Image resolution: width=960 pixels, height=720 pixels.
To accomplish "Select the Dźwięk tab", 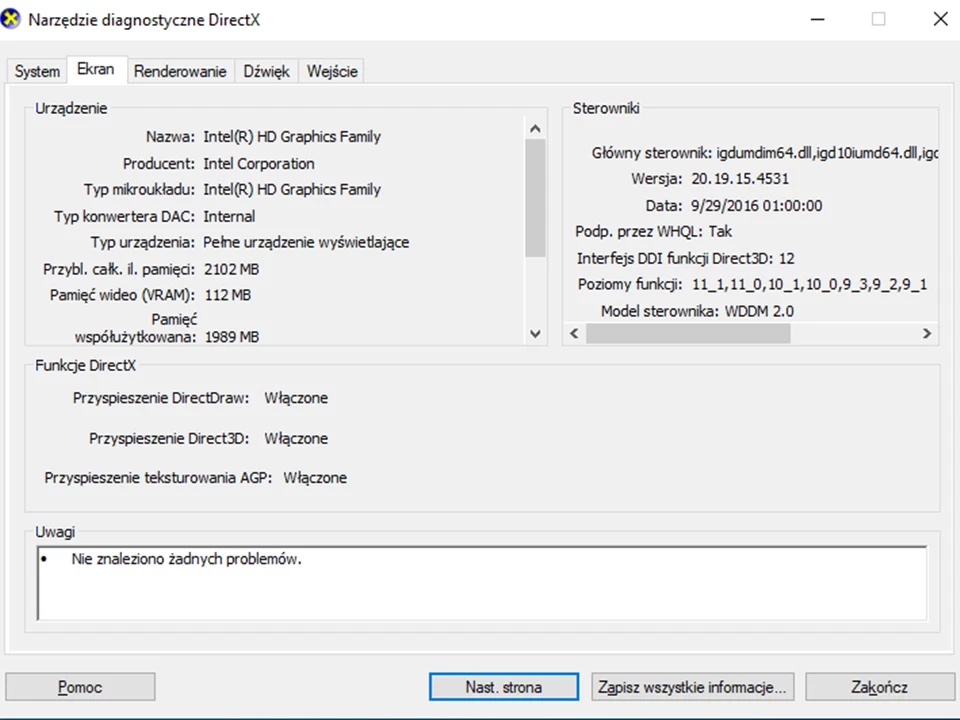I will point(265,71).
